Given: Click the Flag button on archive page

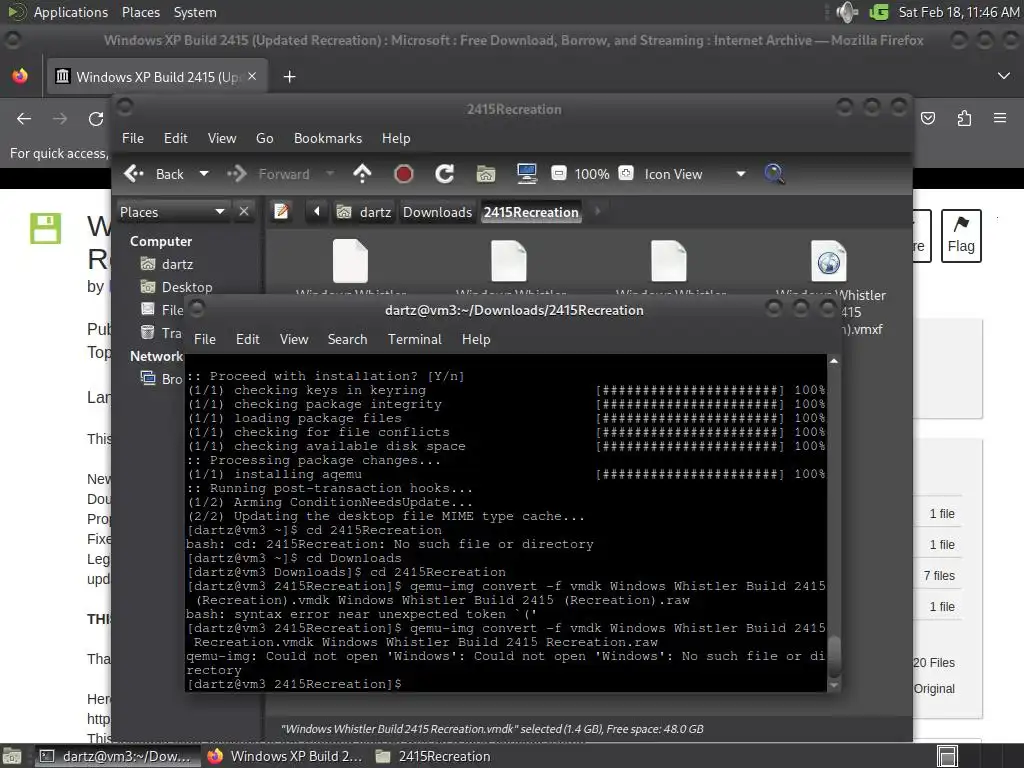Looking at the screenshot, I should 961,236.
